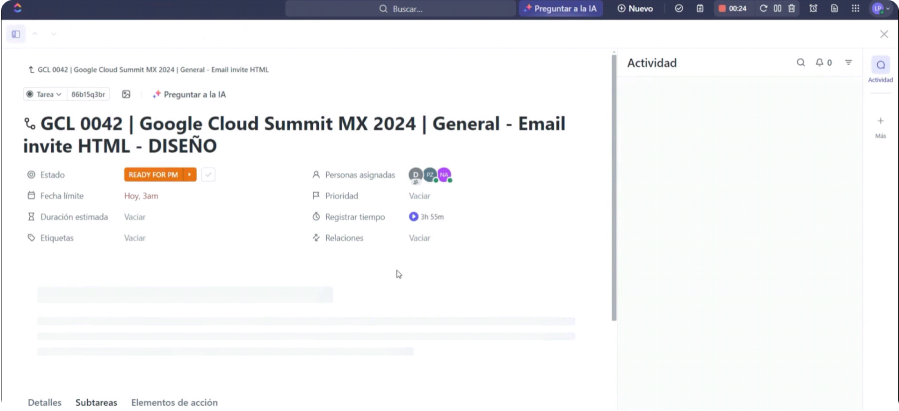Image resolution: width=899 pixels, height=411 pixels.
Task: Set Duración estimada empty value
Action: [x=135, y=217]
